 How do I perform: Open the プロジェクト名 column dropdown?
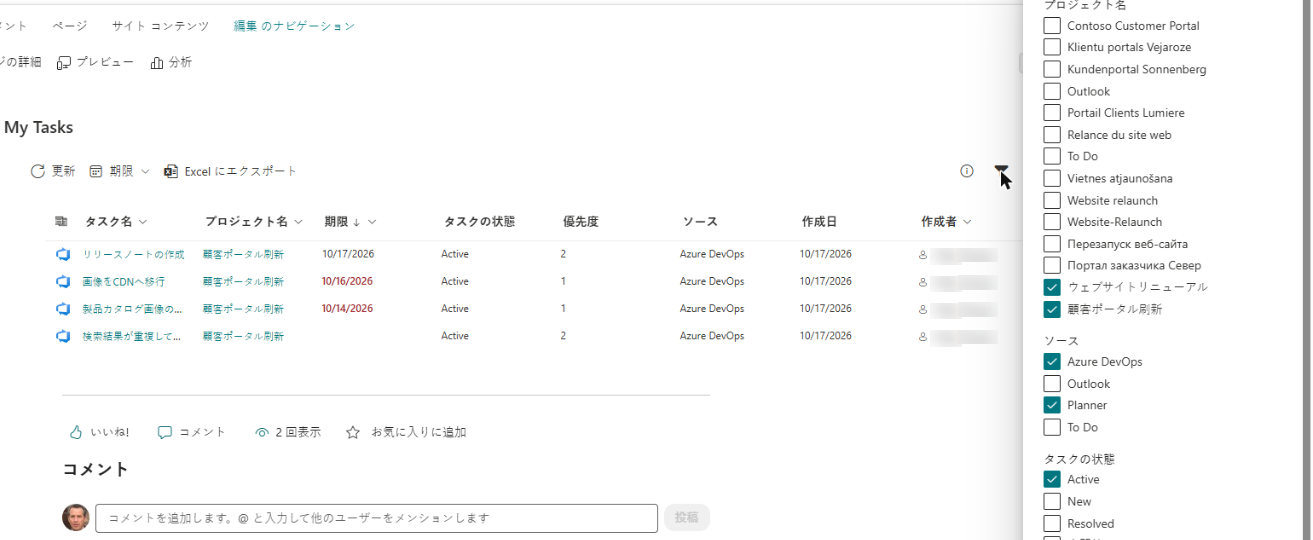[297, 222]
